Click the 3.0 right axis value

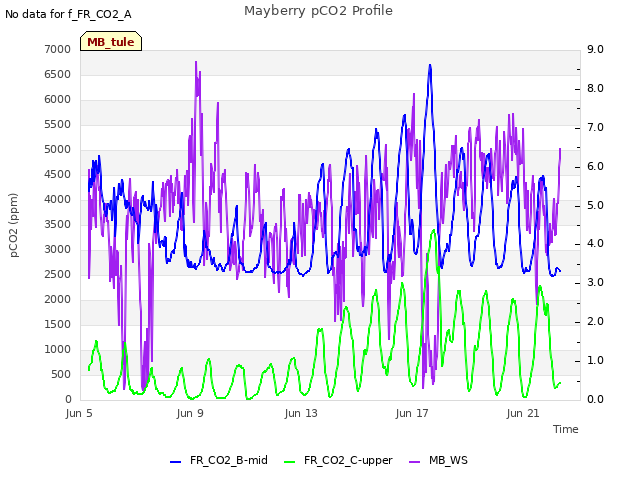[x=595, y=282]
